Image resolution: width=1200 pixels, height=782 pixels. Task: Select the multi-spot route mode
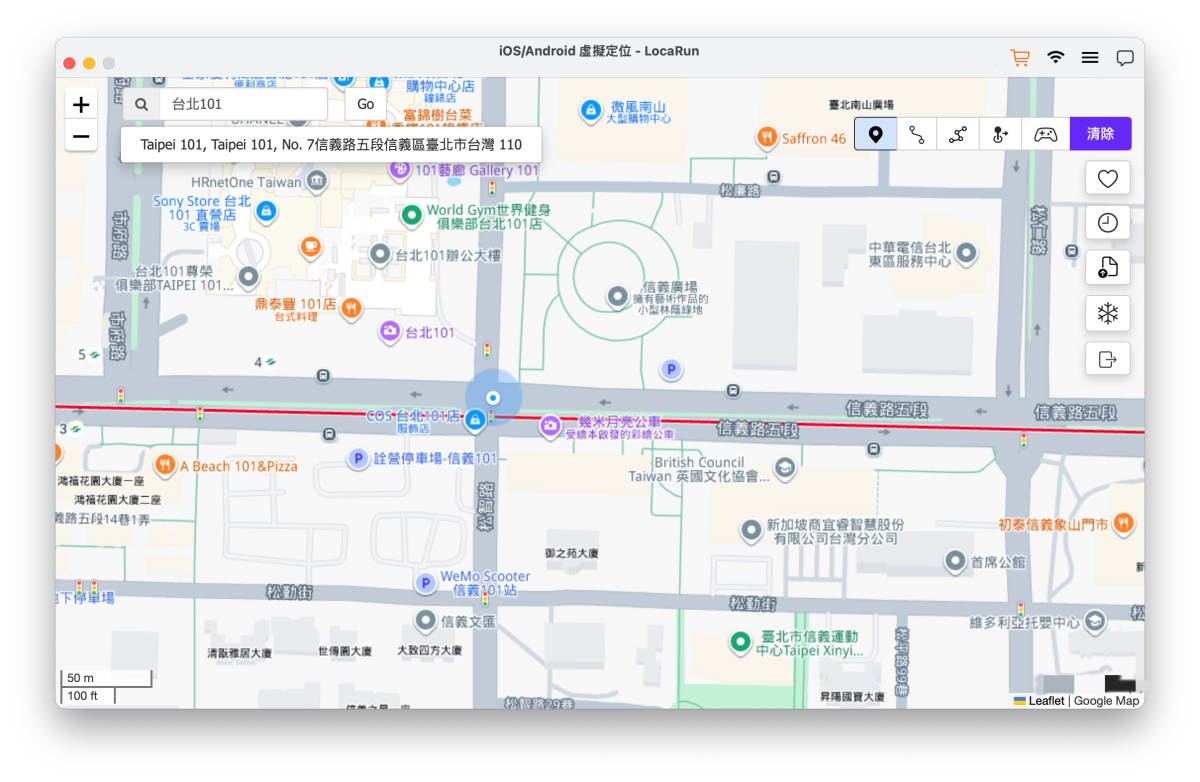[x=958, y=133]
